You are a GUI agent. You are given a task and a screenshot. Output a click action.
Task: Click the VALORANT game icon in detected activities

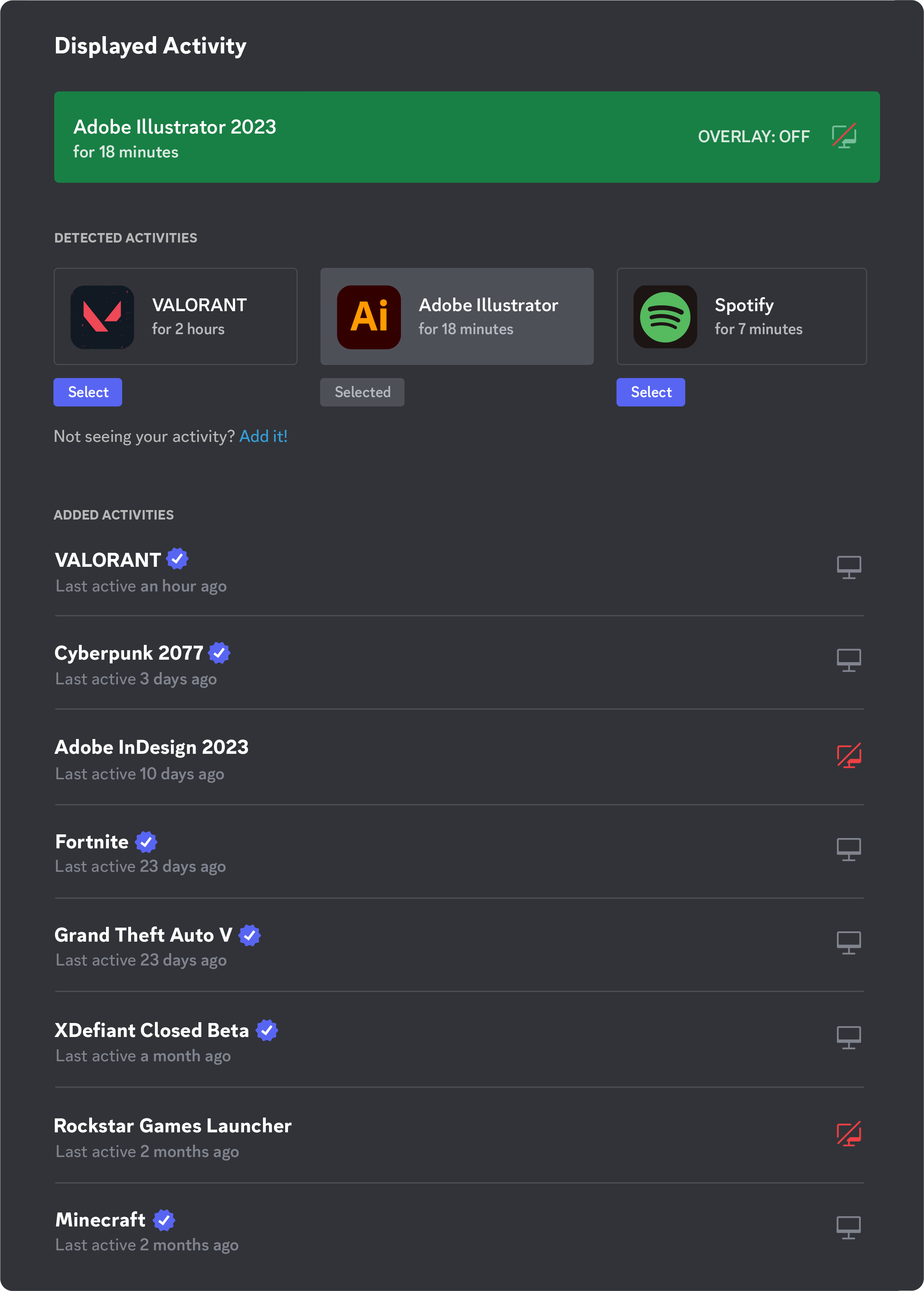coord(102,316)
